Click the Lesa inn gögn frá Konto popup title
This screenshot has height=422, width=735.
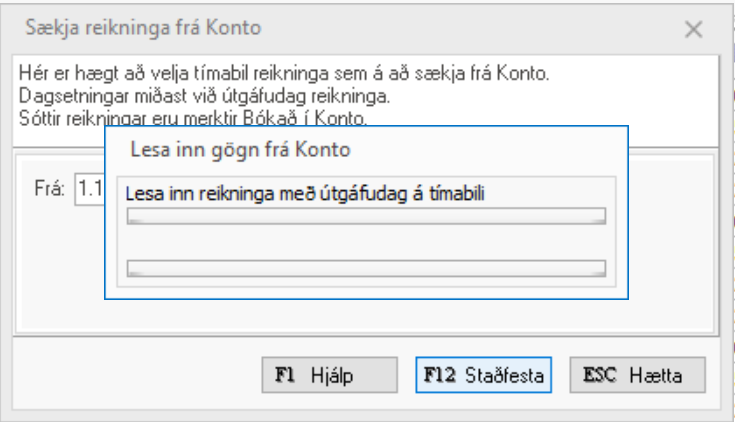click(x=246, y=150)
